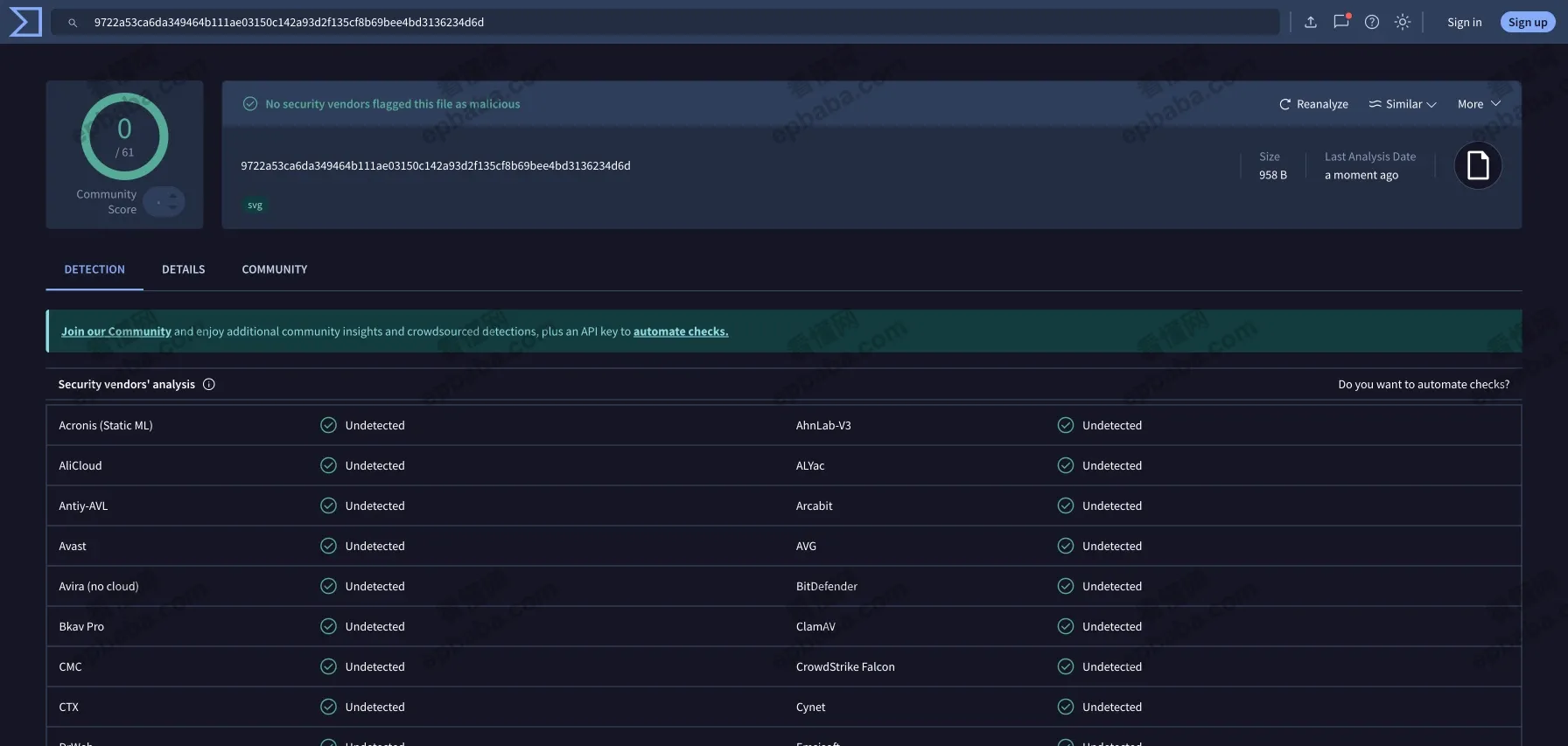Screen dimensions: 1568x746
Task: Click the Arcabit vendor name
Action: (814, 505)
